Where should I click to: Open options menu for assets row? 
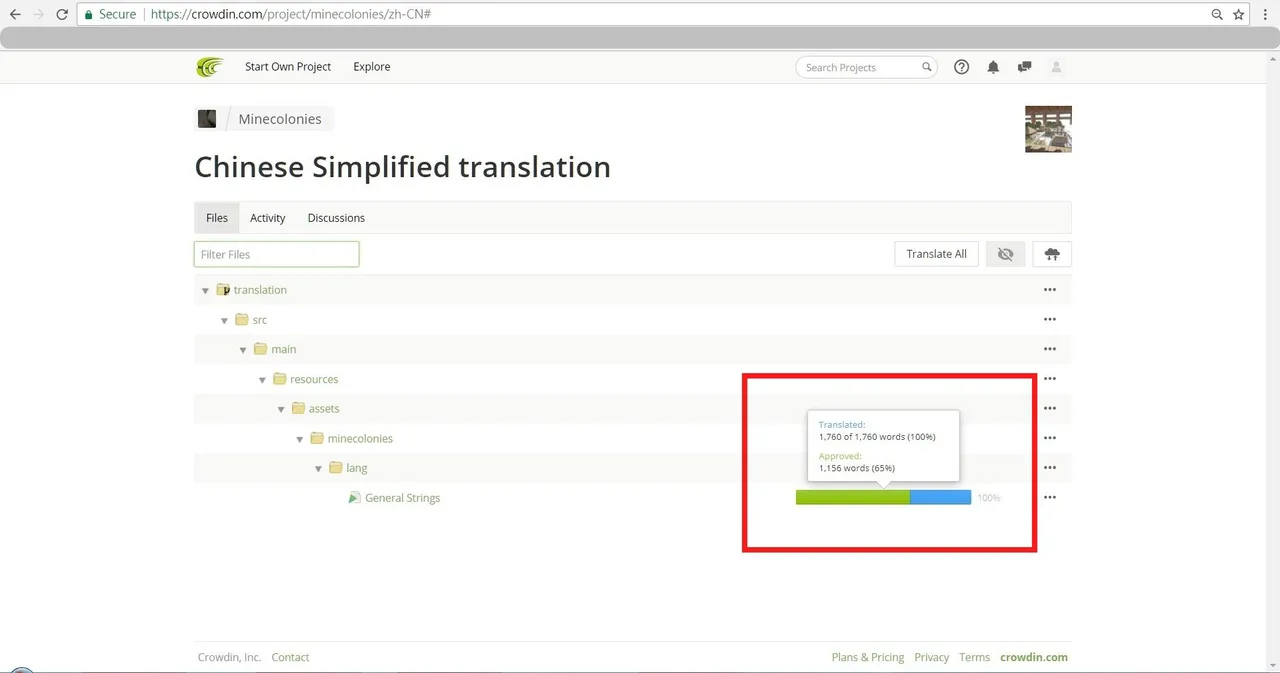click(1050, 409)
